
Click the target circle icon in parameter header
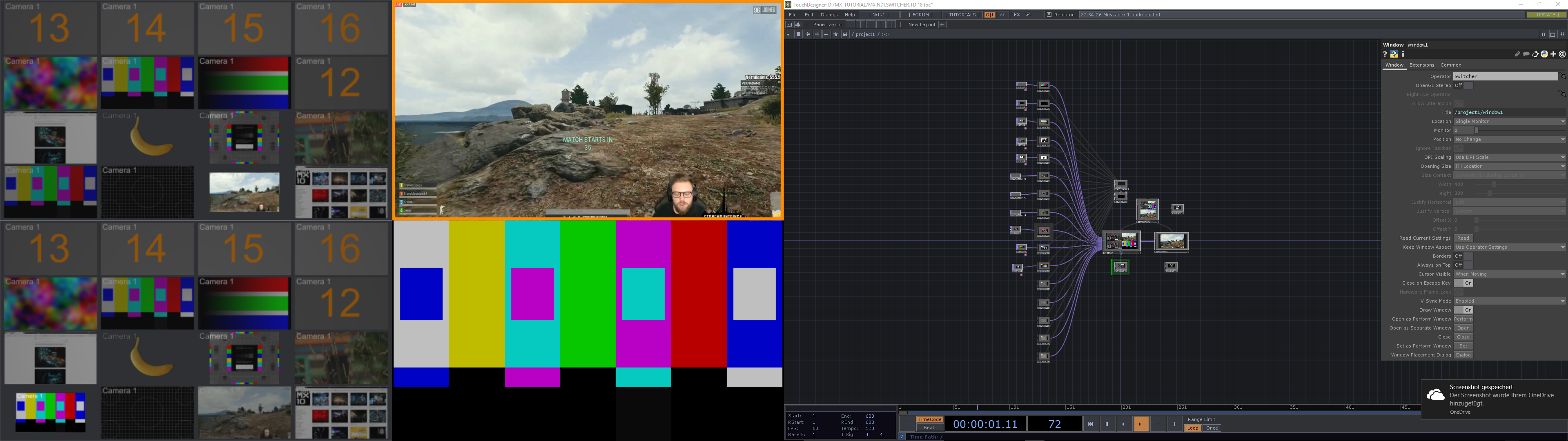[x=1562, y=54]
